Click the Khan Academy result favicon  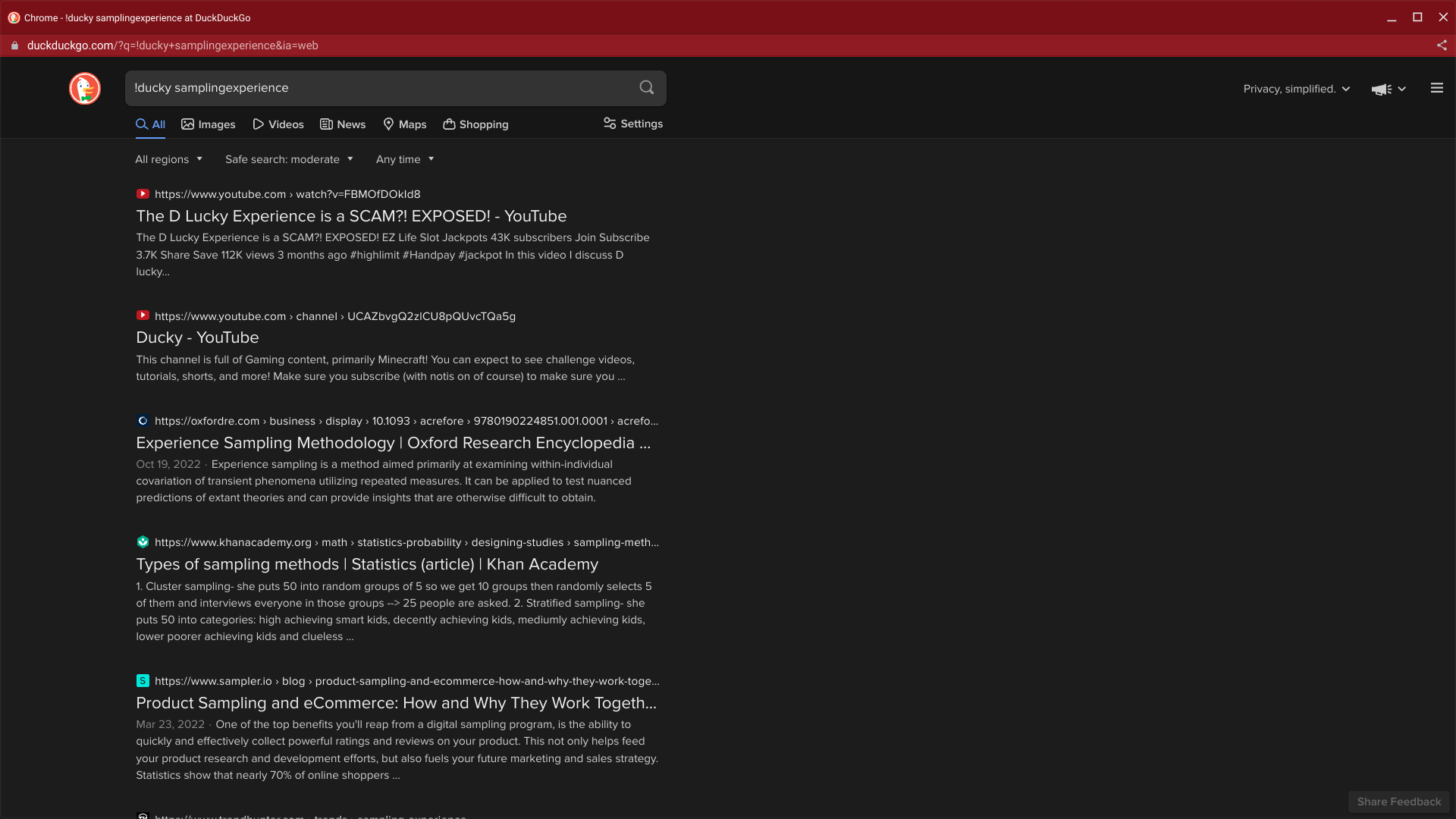pos(143,542)
